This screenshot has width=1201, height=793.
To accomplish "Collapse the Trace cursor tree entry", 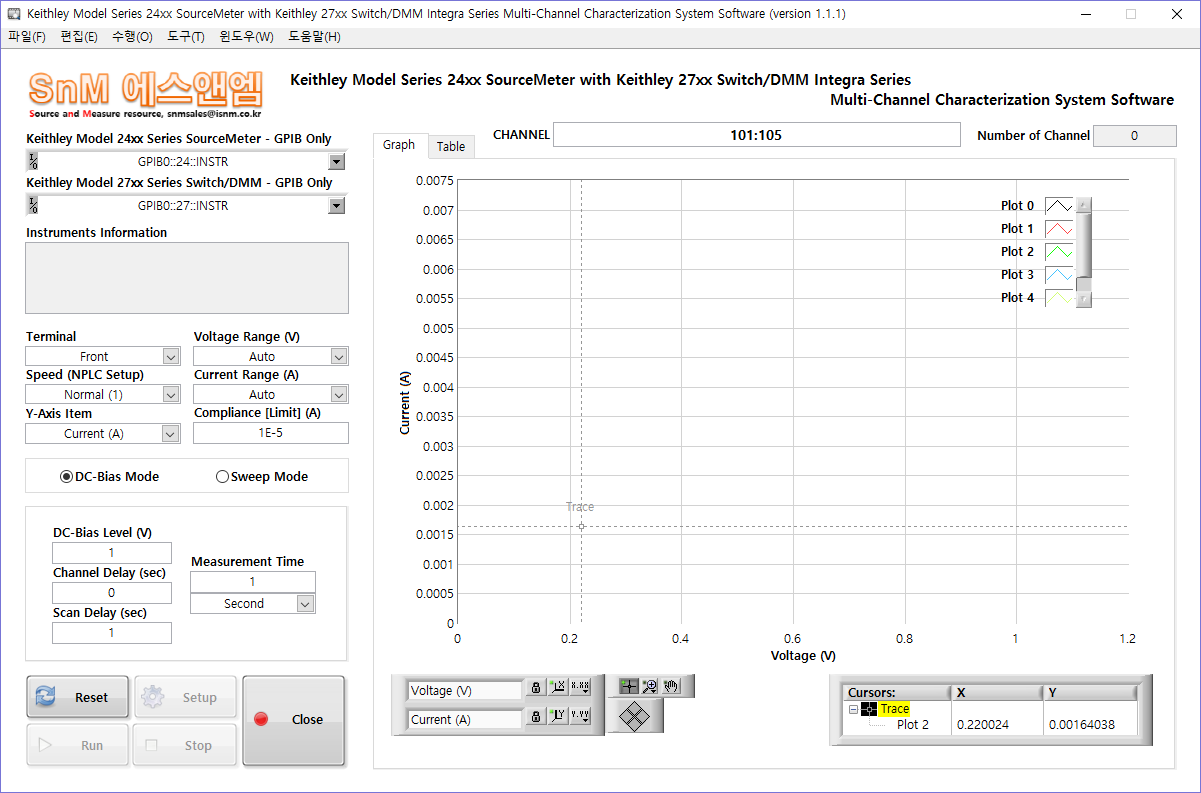I will click(853, 709).
